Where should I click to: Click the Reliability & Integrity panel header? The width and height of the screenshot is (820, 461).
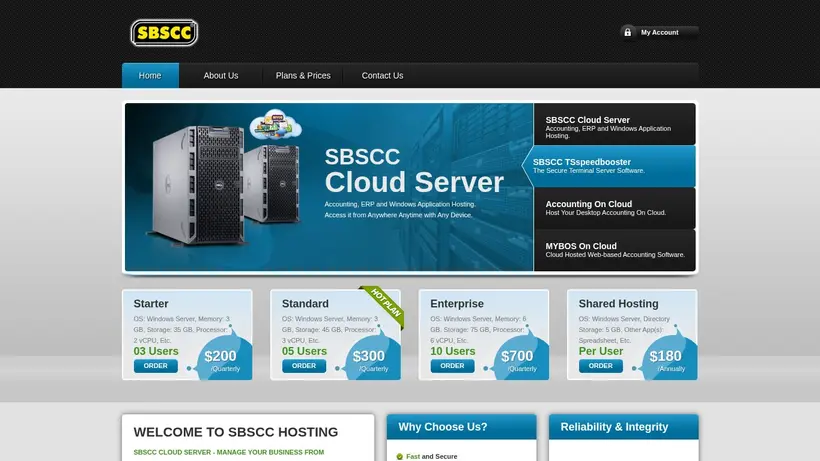coord(624,427)
